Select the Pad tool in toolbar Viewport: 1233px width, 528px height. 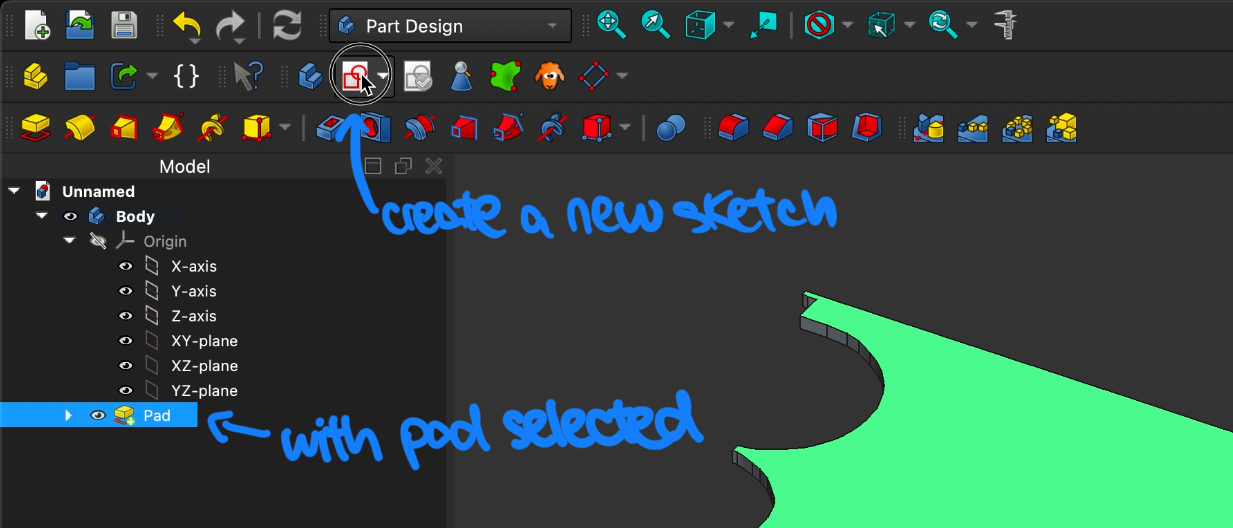point(36,127)
